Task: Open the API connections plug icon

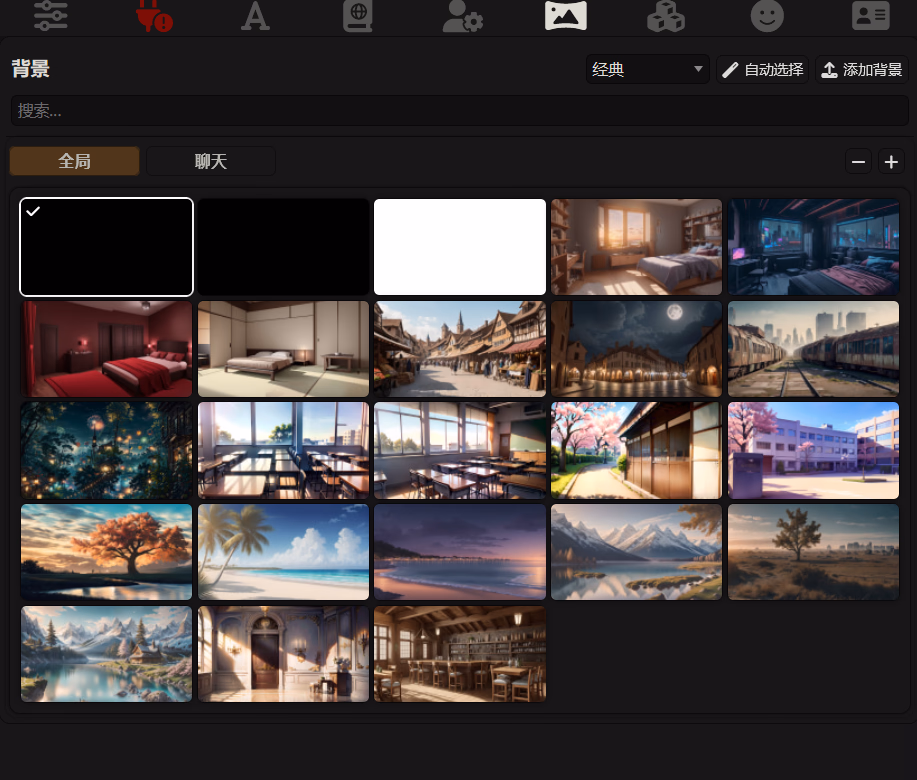Action: 154,16
